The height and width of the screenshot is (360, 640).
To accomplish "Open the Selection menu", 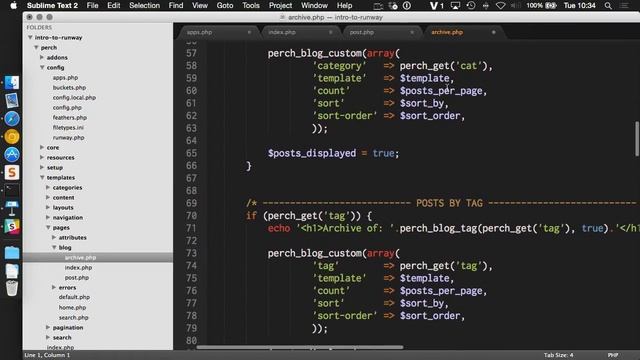I will [144, 5].
